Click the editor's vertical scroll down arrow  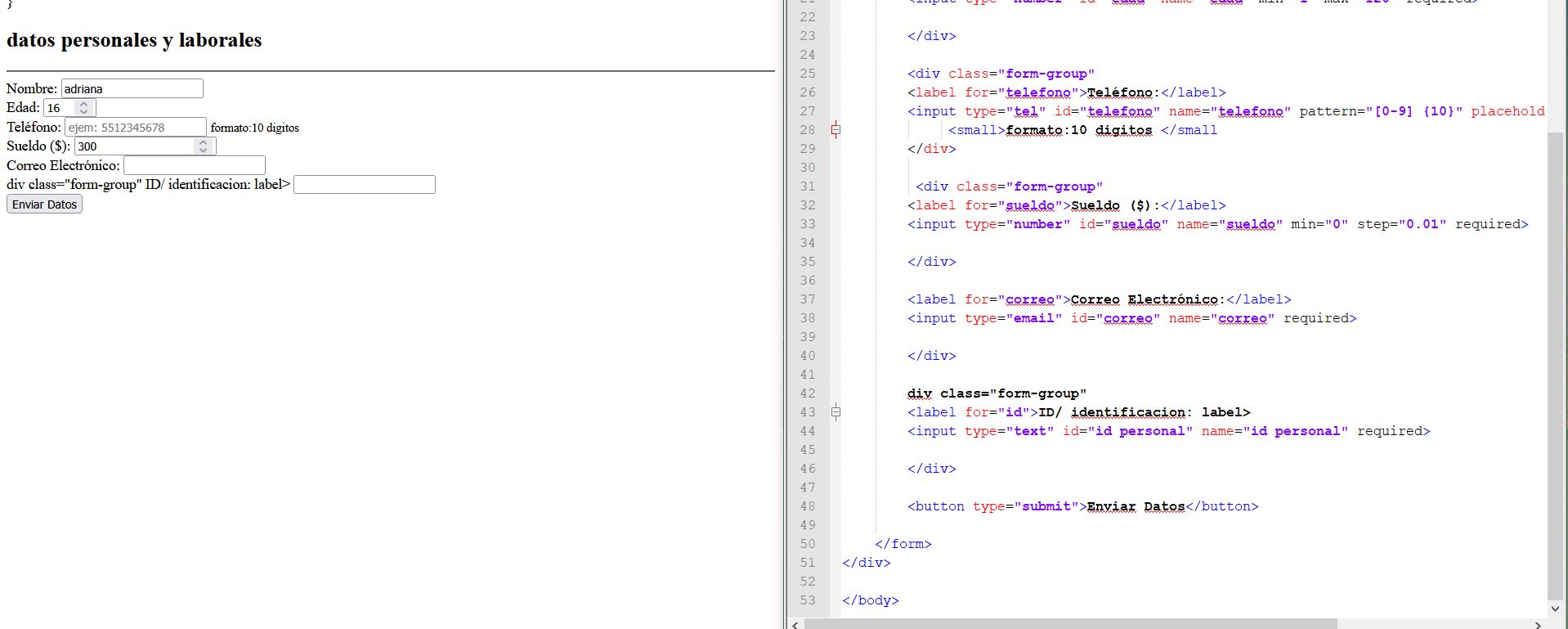pos(1555,609)
